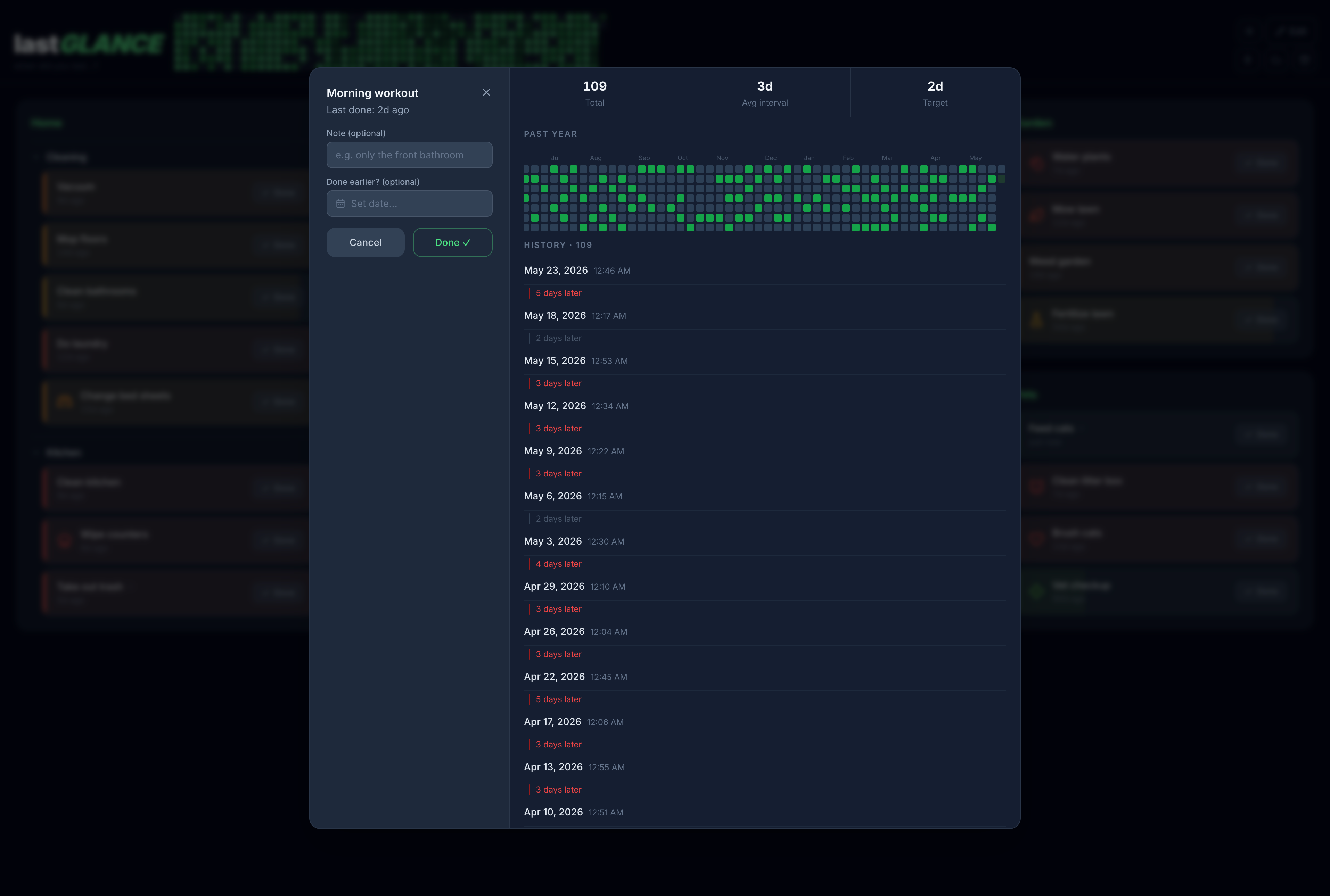
Task: Select the May 9, 2026 history entry
Action: tap(765, 451)
